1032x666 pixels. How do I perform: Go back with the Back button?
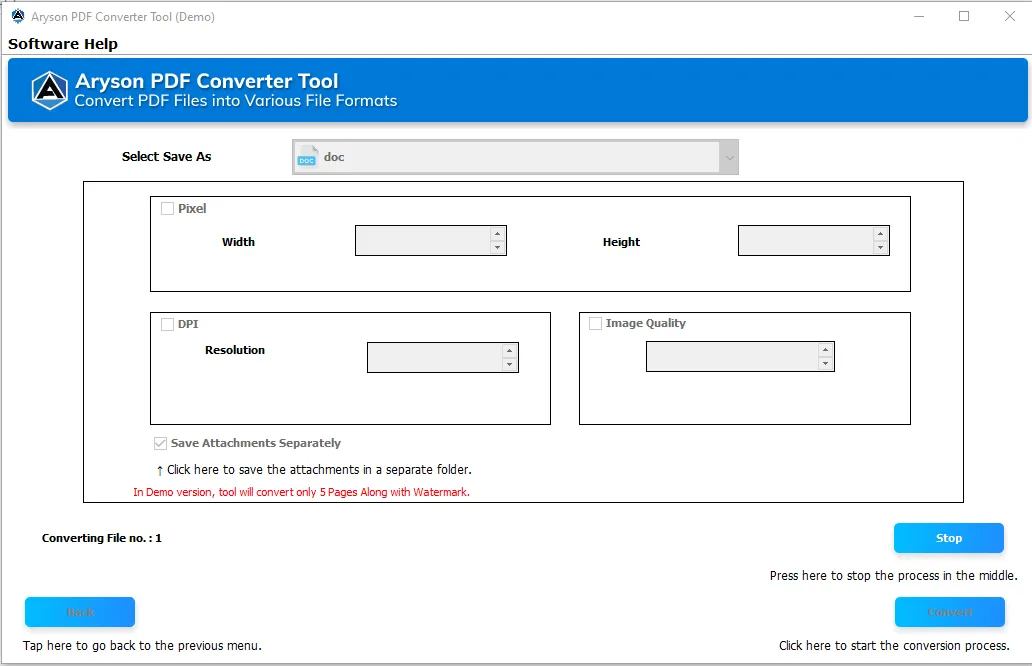[80, 612]
